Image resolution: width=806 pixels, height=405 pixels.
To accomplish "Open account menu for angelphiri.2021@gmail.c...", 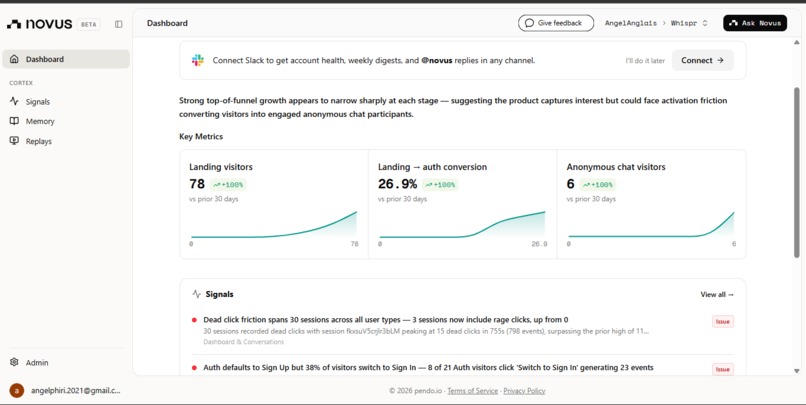I will [66, 391].
